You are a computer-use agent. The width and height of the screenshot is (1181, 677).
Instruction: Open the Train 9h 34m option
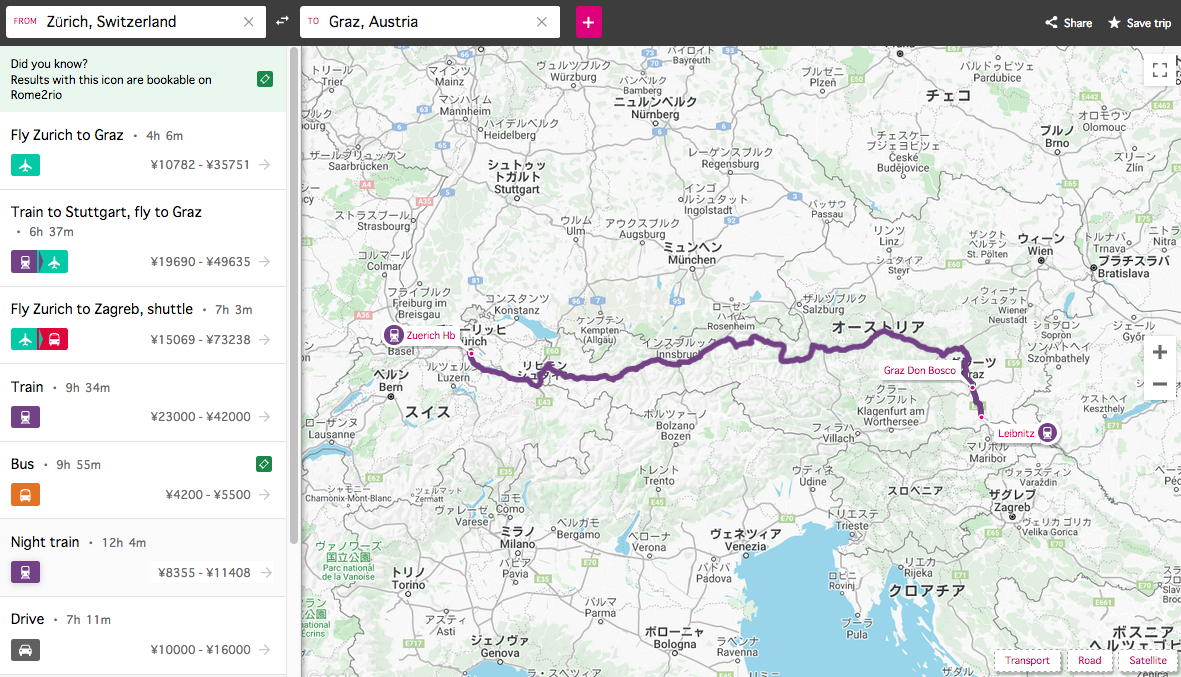[x=143, y=403]
